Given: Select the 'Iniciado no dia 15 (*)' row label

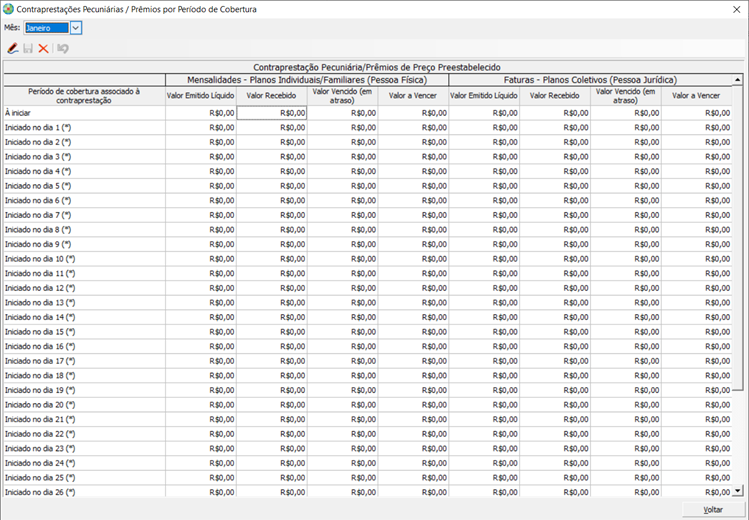Looking at the screenshot, I should point(40,332).
